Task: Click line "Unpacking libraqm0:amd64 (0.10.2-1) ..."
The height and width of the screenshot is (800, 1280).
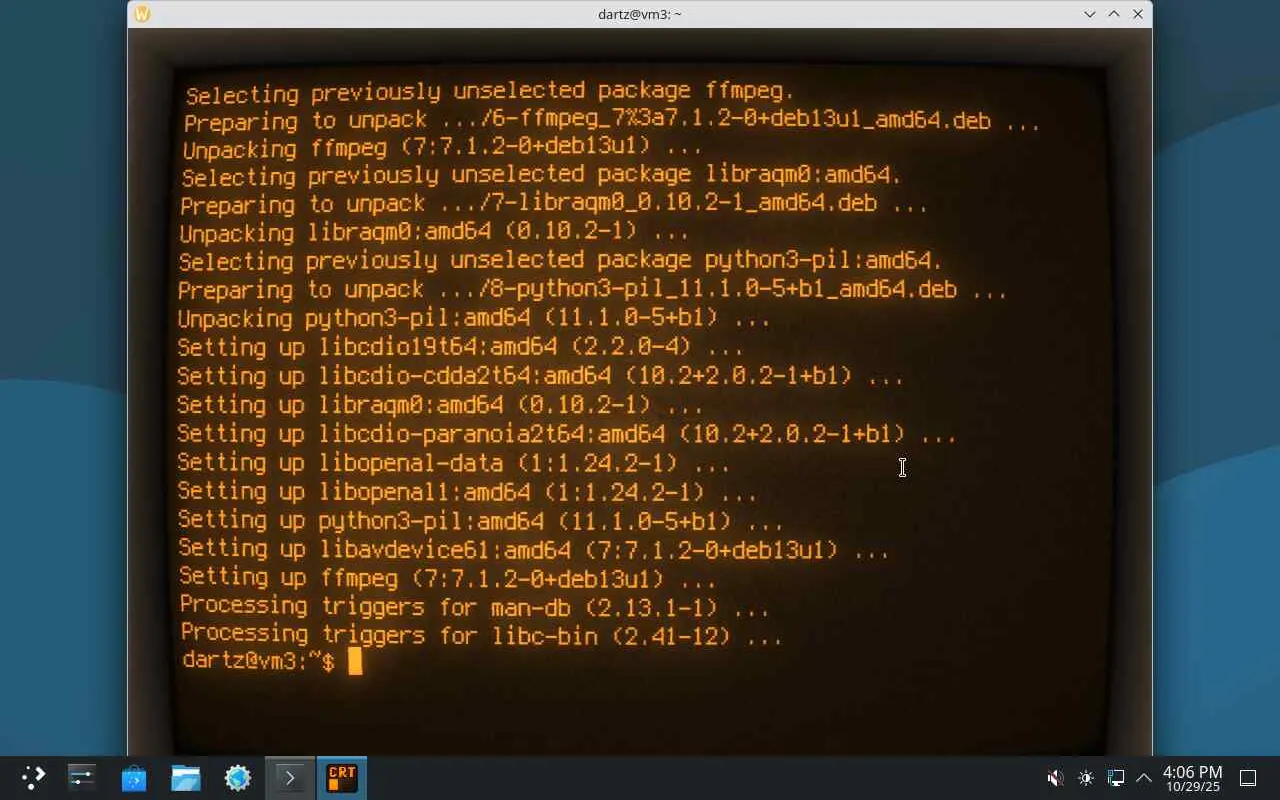Action: click(x=434, y=233)
